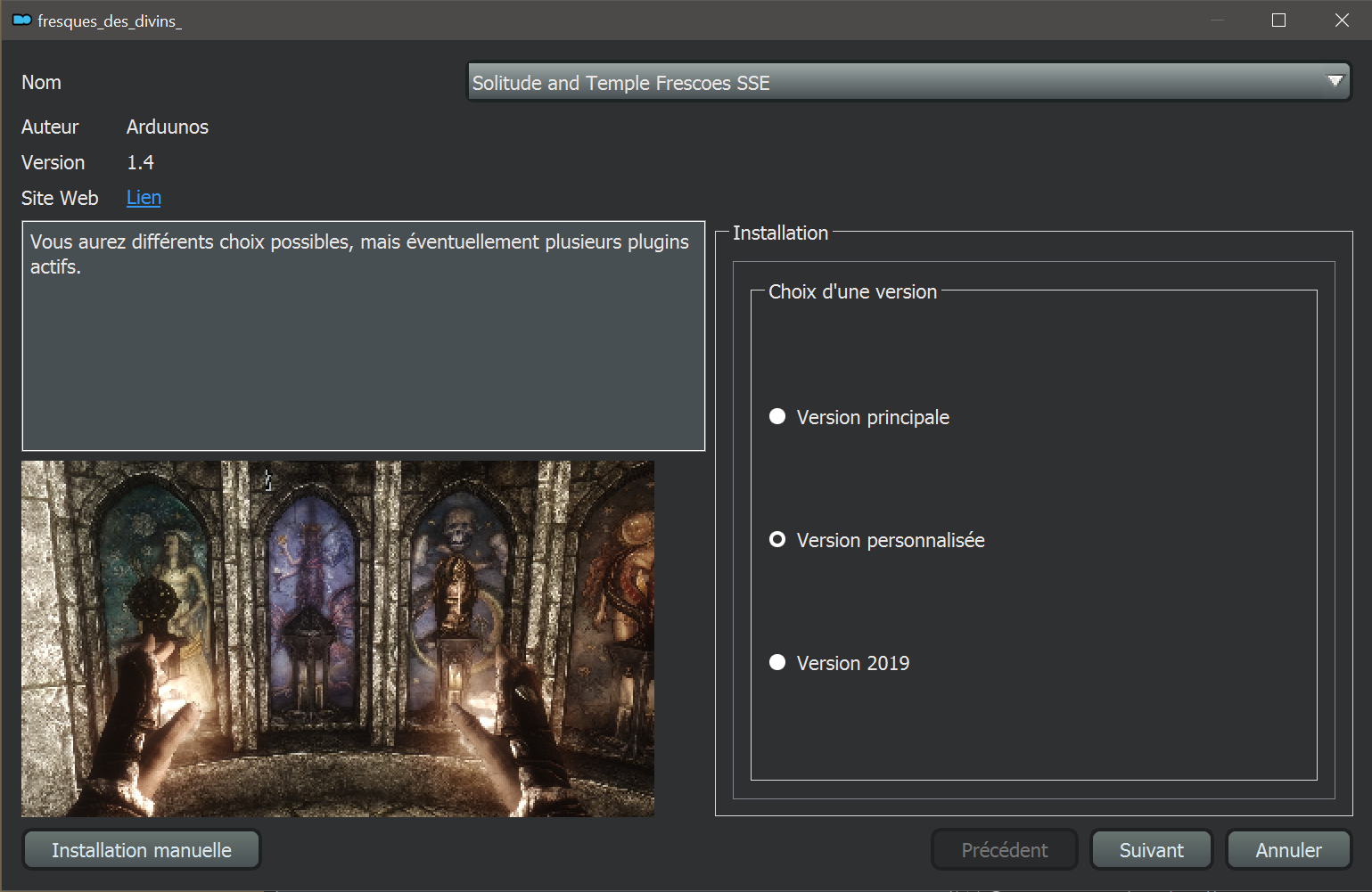
Task: Open the Lien website link
Action: click(x=144, y=198)
